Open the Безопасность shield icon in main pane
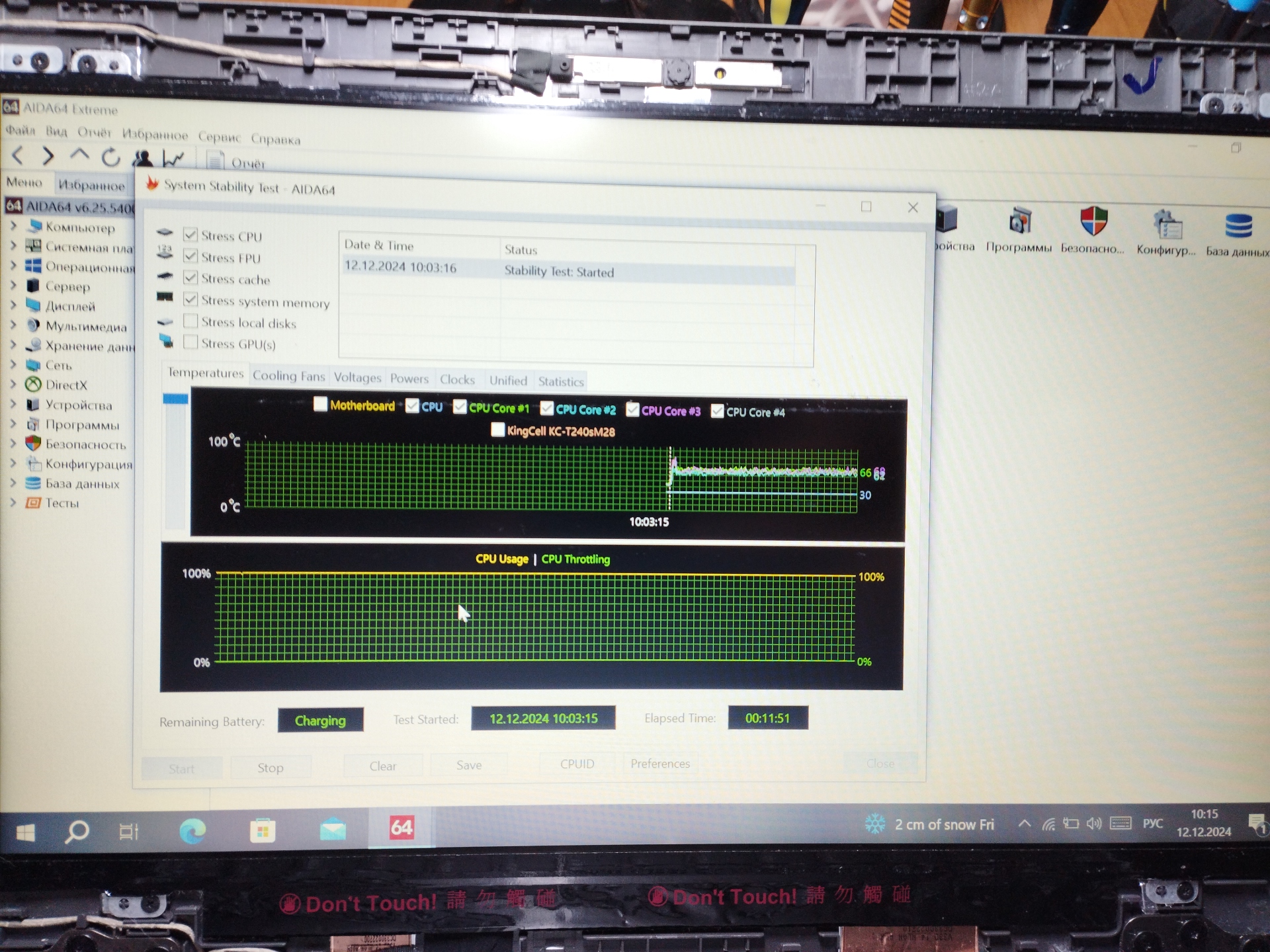Viewport: 1270px width, 952px height. (x=1093, y=231)
